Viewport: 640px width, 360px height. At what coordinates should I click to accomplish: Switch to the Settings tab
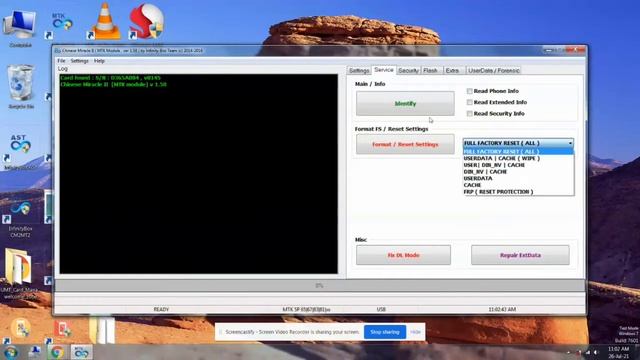tap(359, 71)
